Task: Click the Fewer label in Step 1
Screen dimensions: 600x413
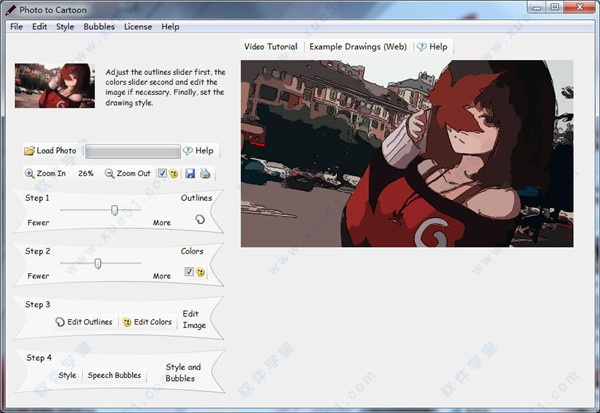Action: pos(38,223)
